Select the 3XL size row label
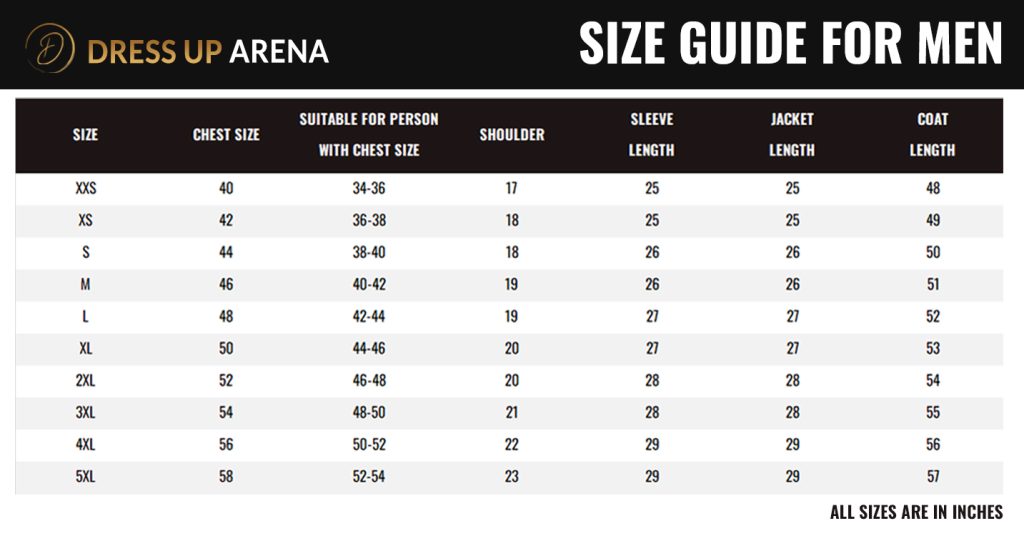 [85, 413]
